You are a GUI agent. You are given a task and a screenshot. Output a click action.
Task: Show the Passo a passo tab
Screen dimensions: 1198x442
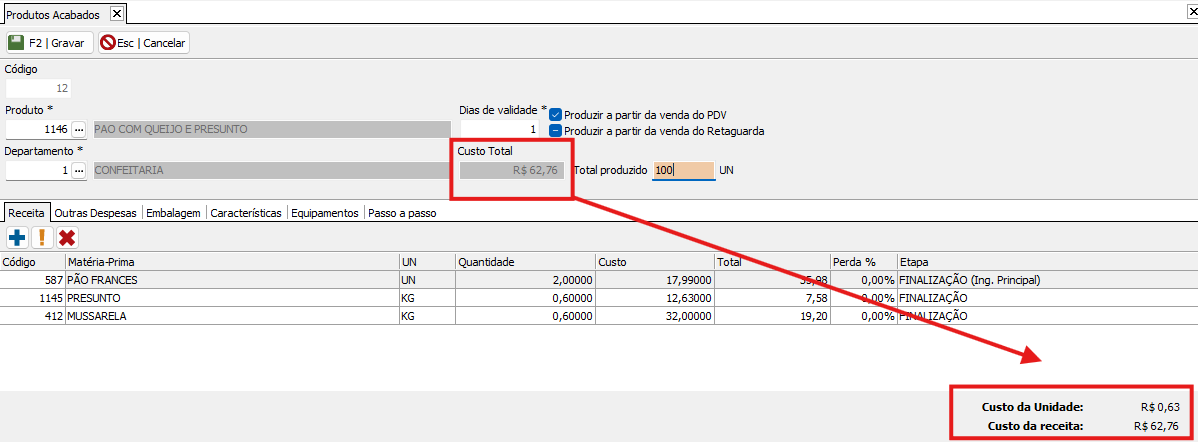(401, 213)
